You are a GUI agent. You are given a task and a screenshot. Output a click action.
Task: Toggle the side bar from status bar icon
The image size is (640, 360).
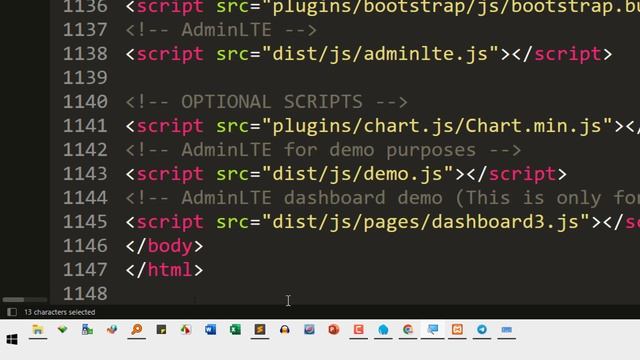coord(12,312)
